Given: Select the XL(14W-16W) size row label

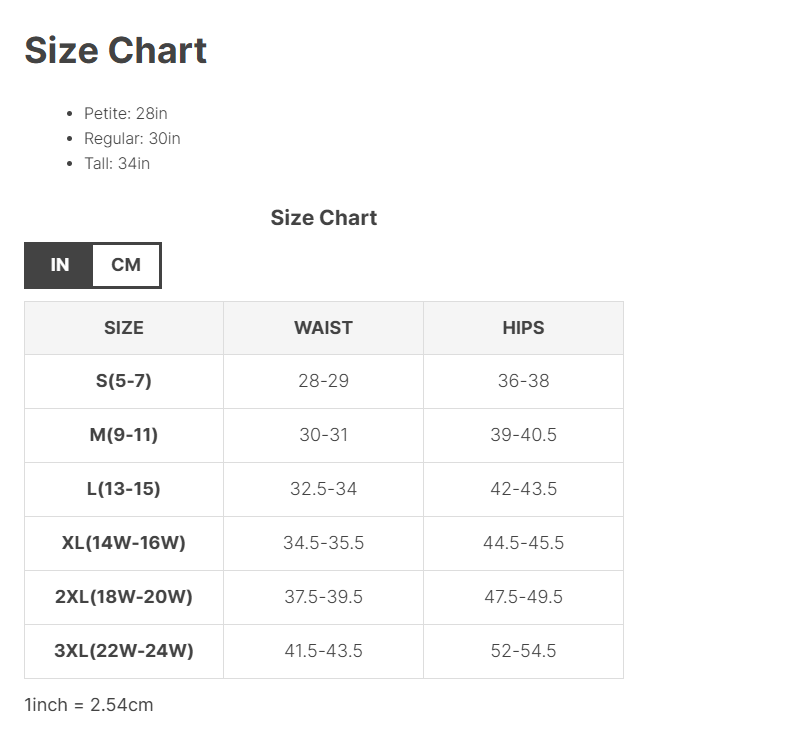Looking at the screenshot, I should coord(124,543).
